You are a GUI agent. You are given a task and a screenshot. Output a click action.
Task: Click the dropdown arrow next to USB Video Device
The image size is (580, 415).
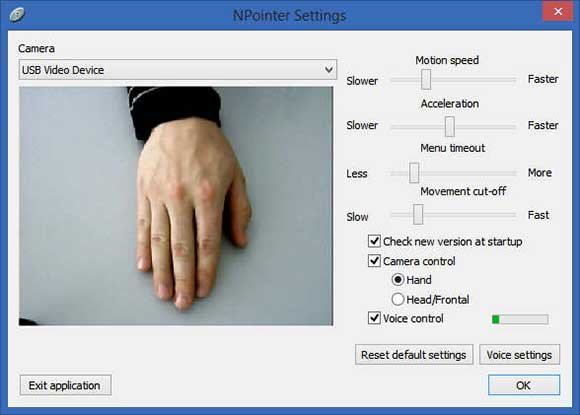328,70
